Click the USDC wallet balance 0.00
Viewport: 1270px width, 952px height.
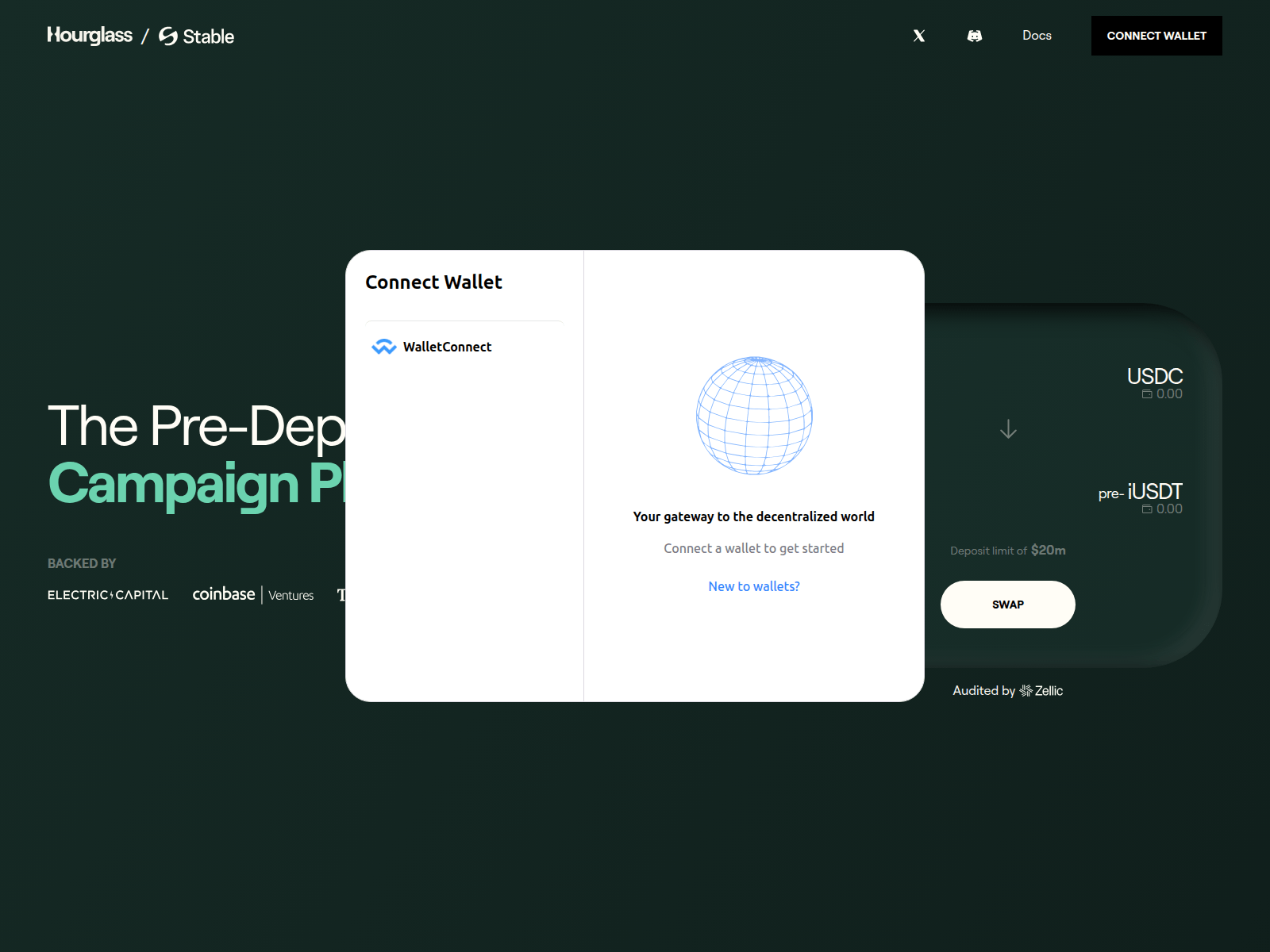(x=1162, y=394)
